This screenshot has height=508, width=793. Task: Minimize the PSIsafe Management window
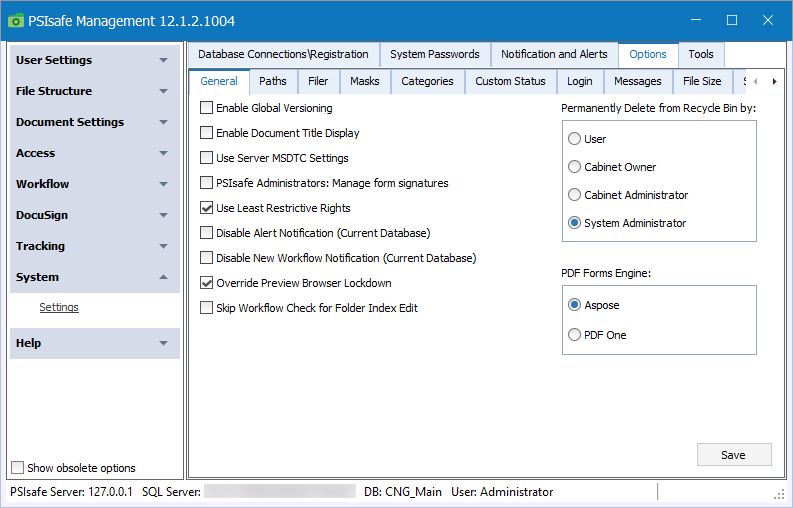[696, 20]
